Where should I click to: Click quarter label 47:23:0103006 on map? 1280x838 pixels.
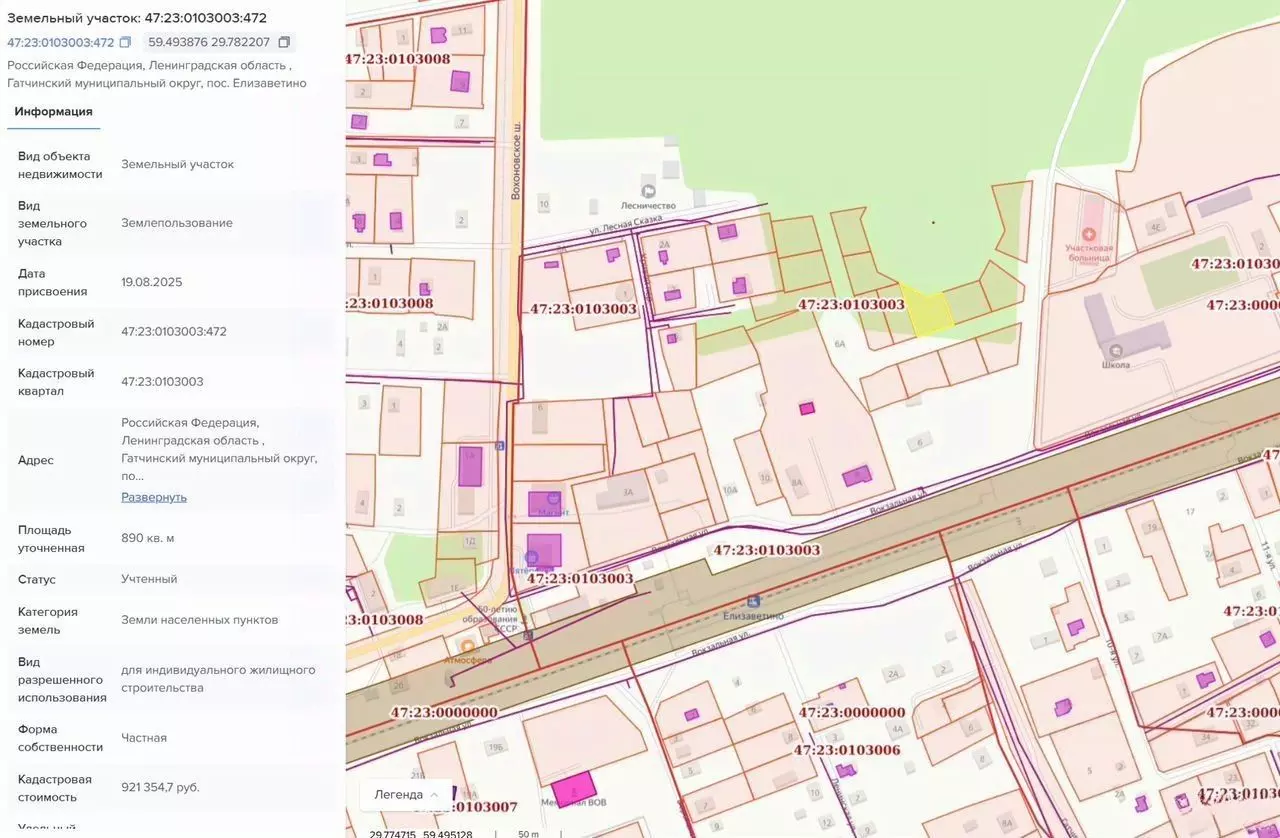pyautogui.click(x=847, y=749)
